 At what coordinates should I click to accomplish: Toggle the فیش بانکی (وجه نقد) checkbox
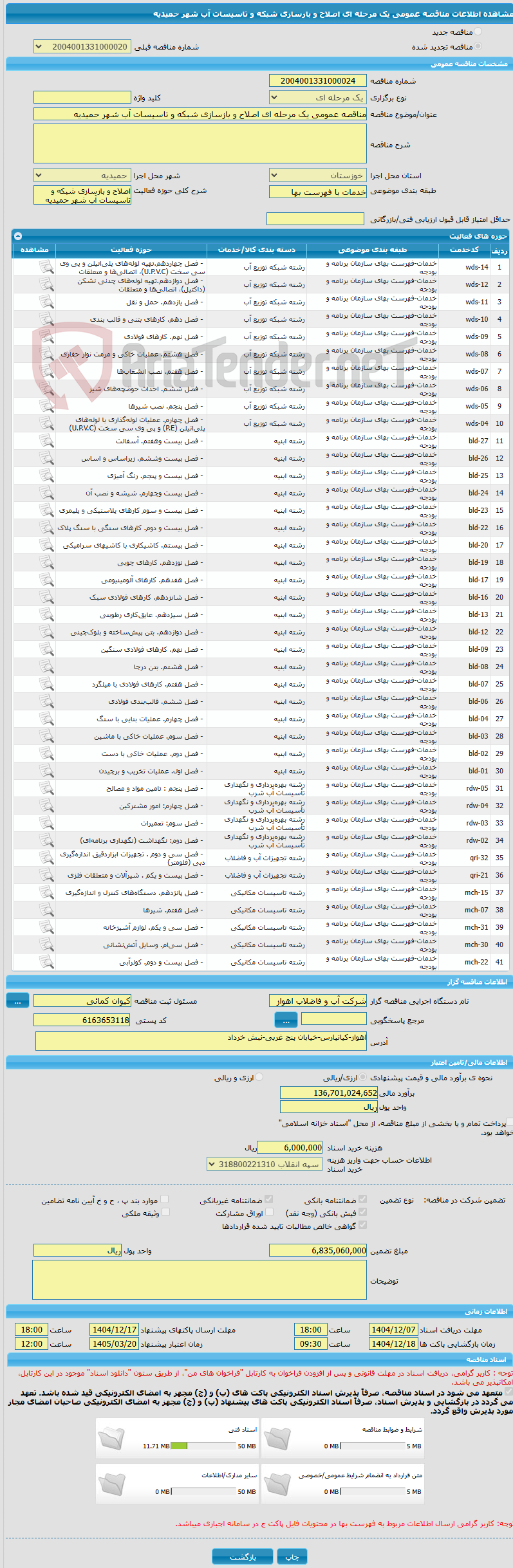click(363, 1212)
